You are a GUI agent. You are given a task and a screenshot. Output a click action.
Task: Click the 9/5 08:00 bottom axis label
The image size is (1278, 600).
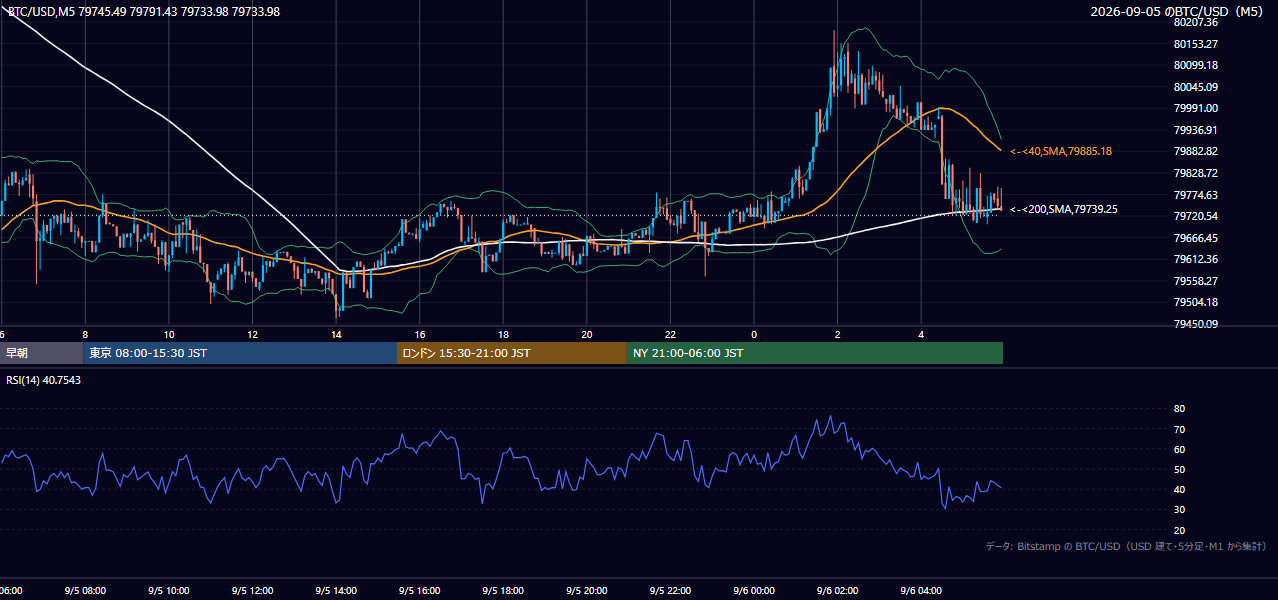tap(85, 591)
